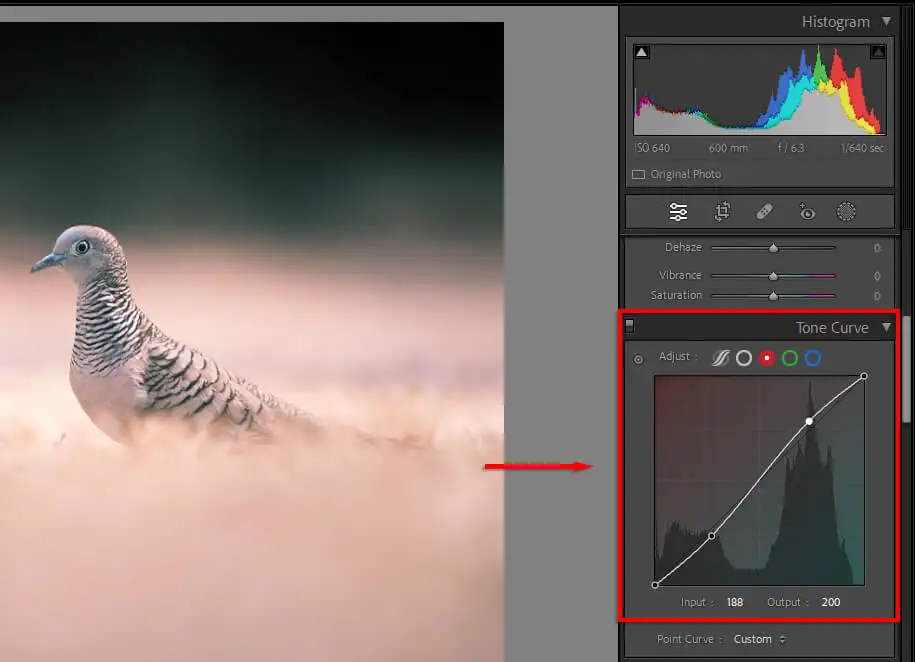Click the upper control point on curve
The image size is (915, 662).
[809, 421]
